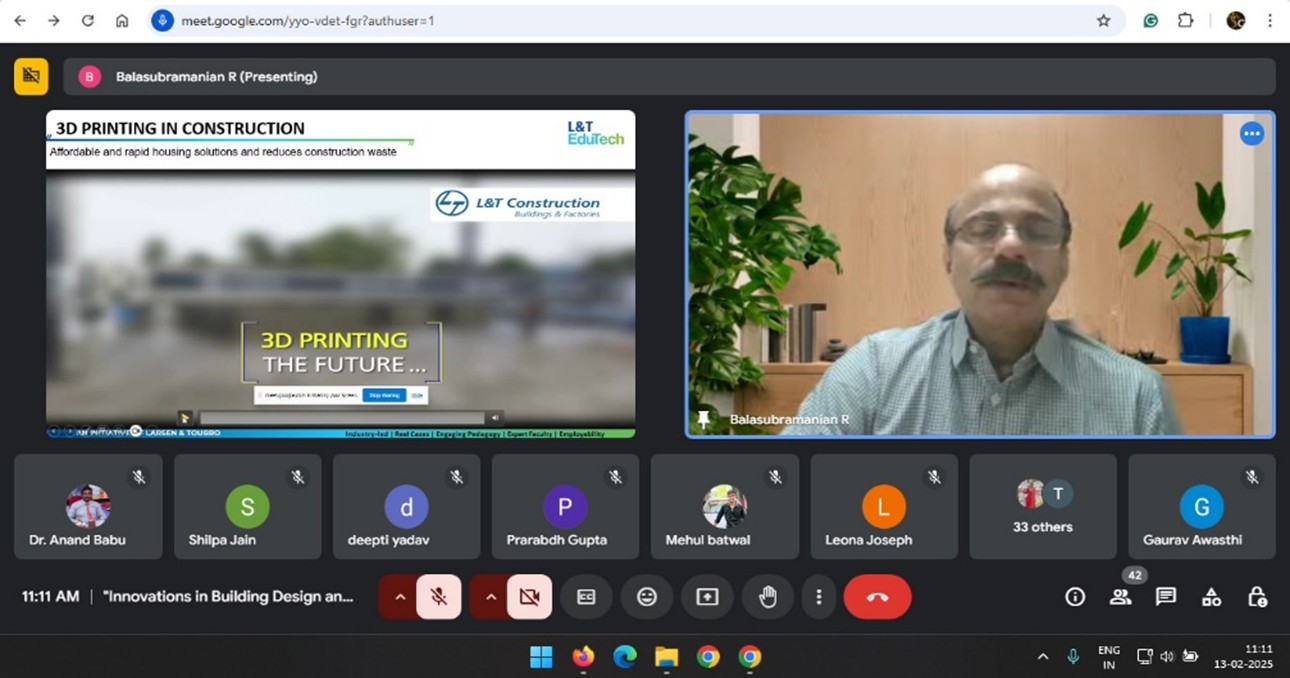Turn on the camera
This screenshot has height=678, width=1290.
click(x=529, y=597)
